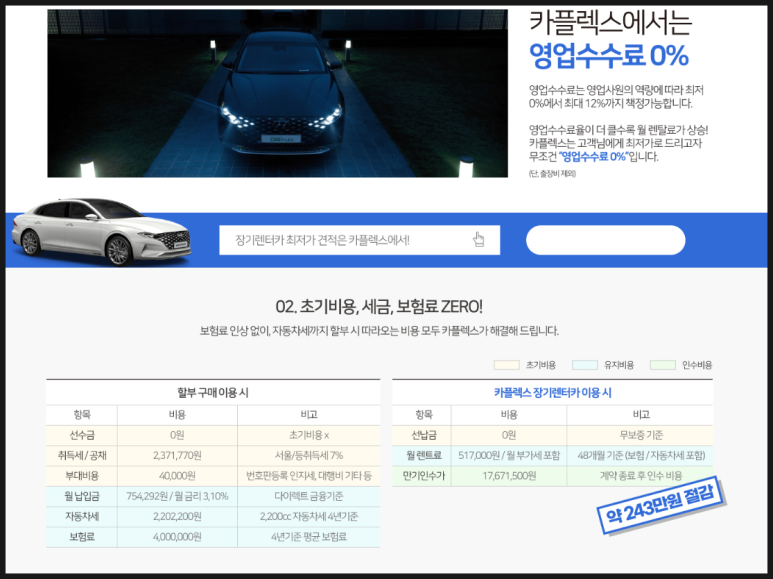
Task: Click the '4년기준 평균 보험료' remark cell
Action: [309, 537]
